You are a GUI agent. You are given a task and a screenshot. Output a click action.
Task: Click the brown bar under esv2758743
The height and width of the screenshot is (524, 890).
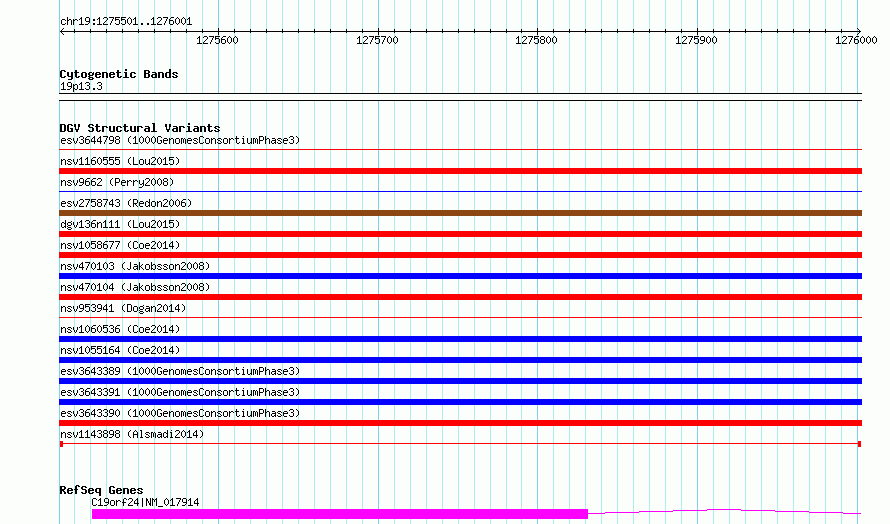tap(460, 213)
